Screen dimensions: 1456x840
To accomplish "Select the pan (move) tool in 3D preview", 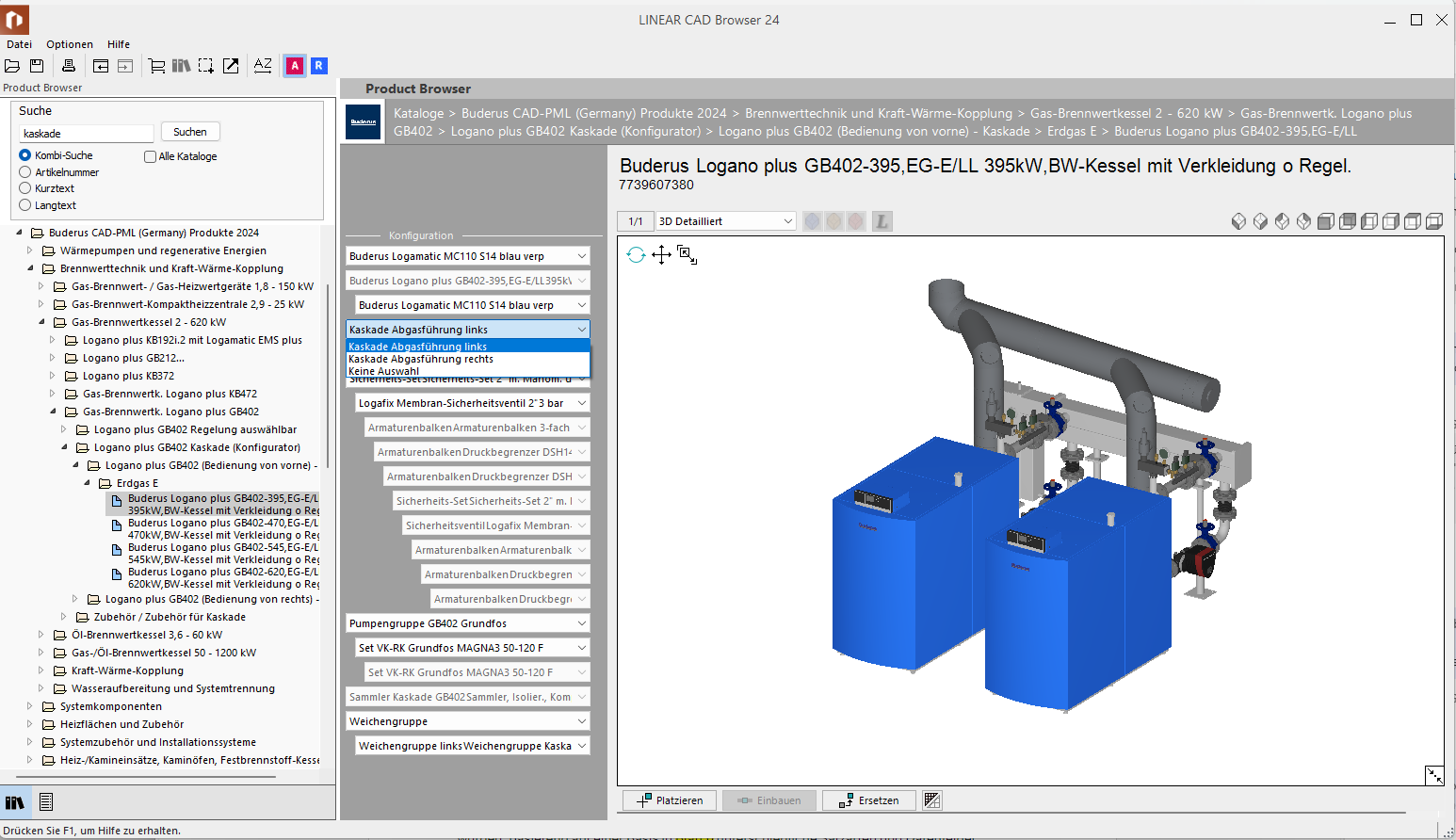I will (x=661, y=254).
